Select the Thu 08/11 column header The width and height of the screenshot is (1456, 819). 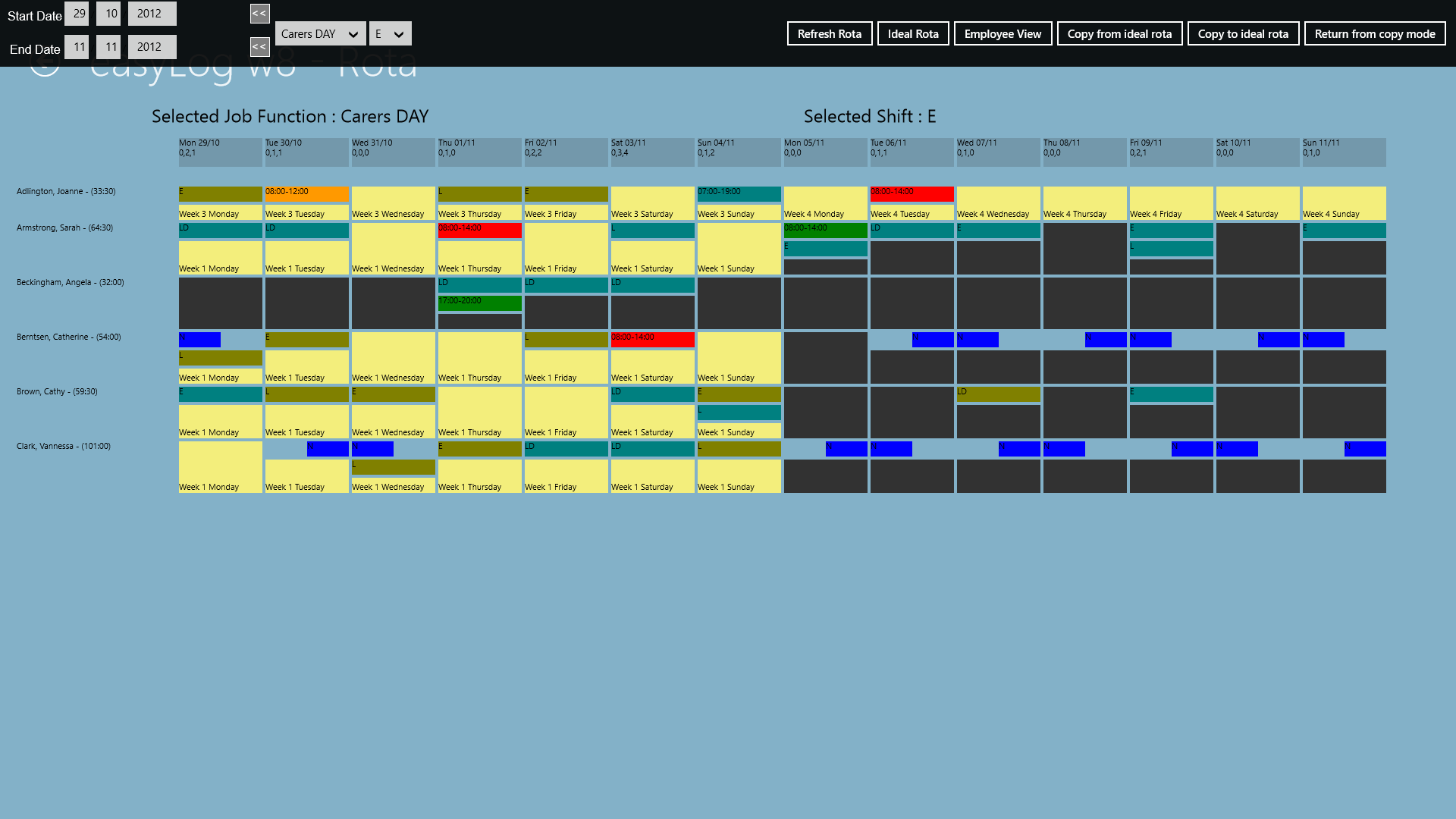[1085, 152]
